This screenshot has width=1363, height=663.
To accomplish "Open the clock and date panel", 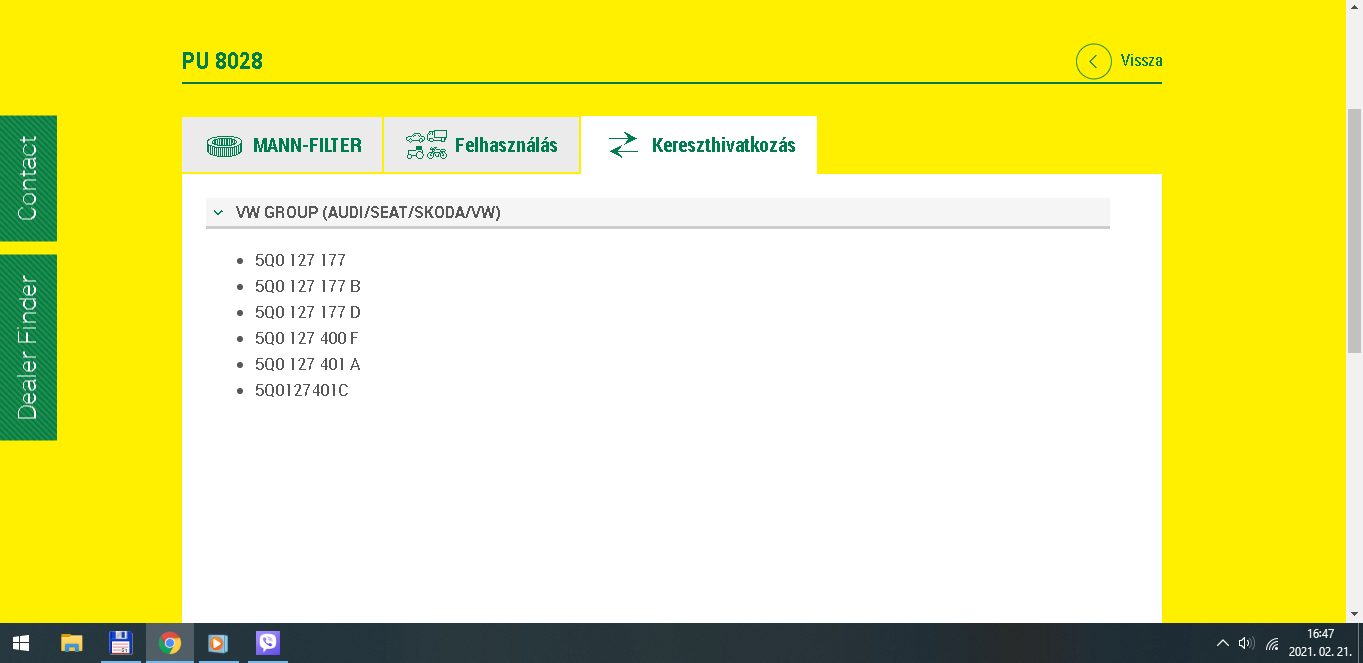I will pos(1321,643).
